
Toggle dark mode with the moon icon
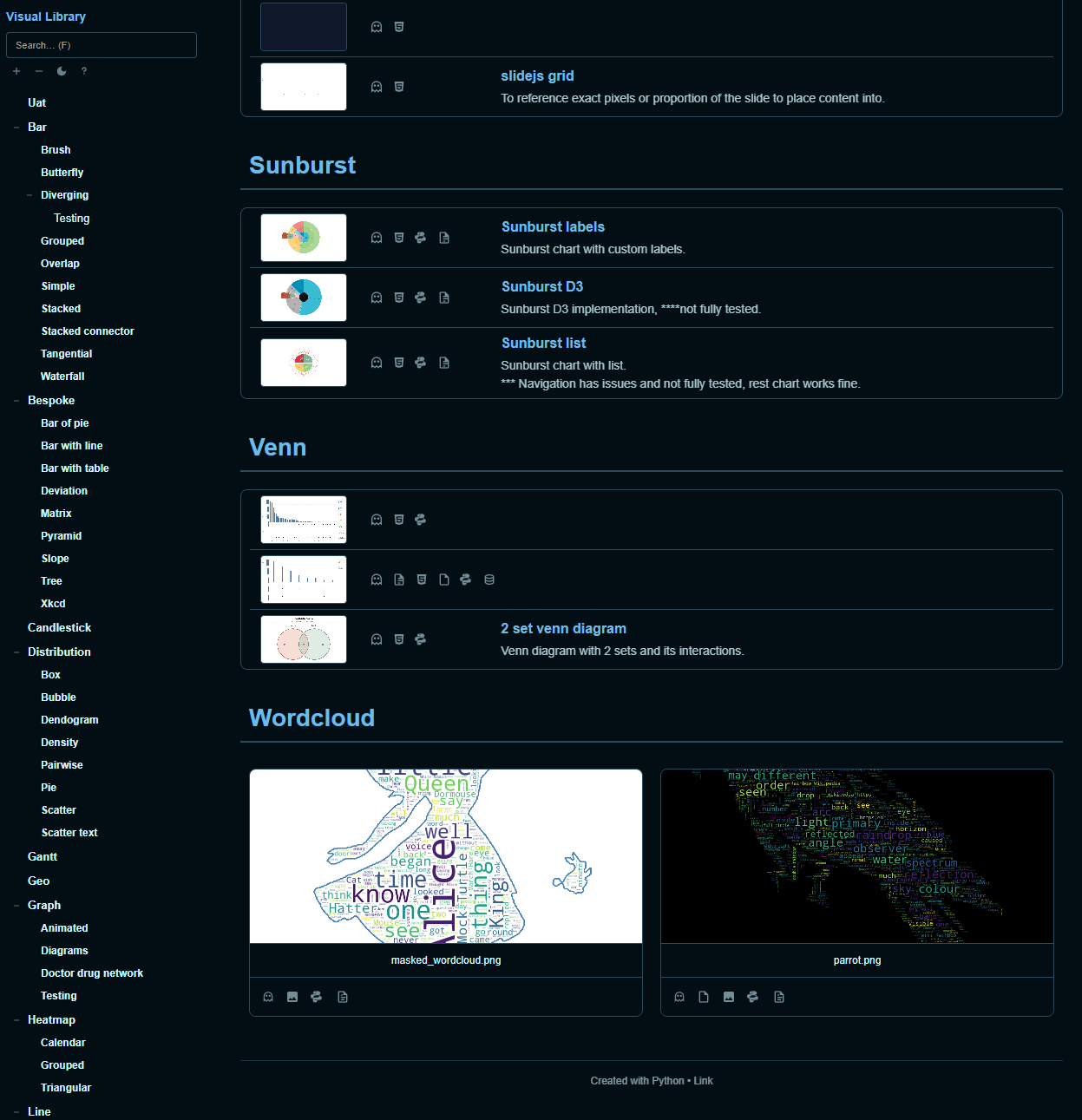tap(61, 71)
